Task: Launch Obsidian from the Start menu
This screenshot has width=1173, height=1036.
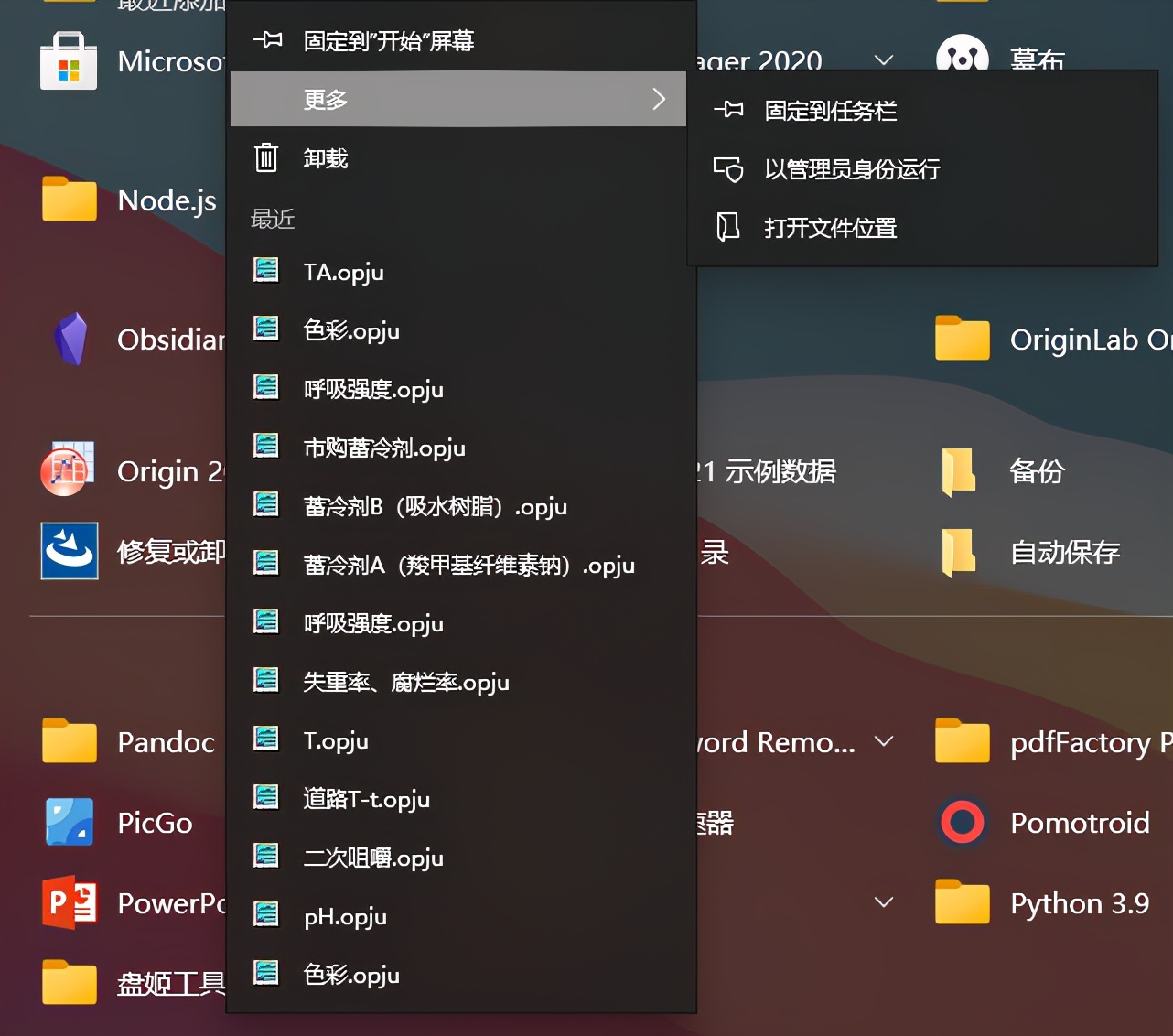Action: (x=137, y=340)
